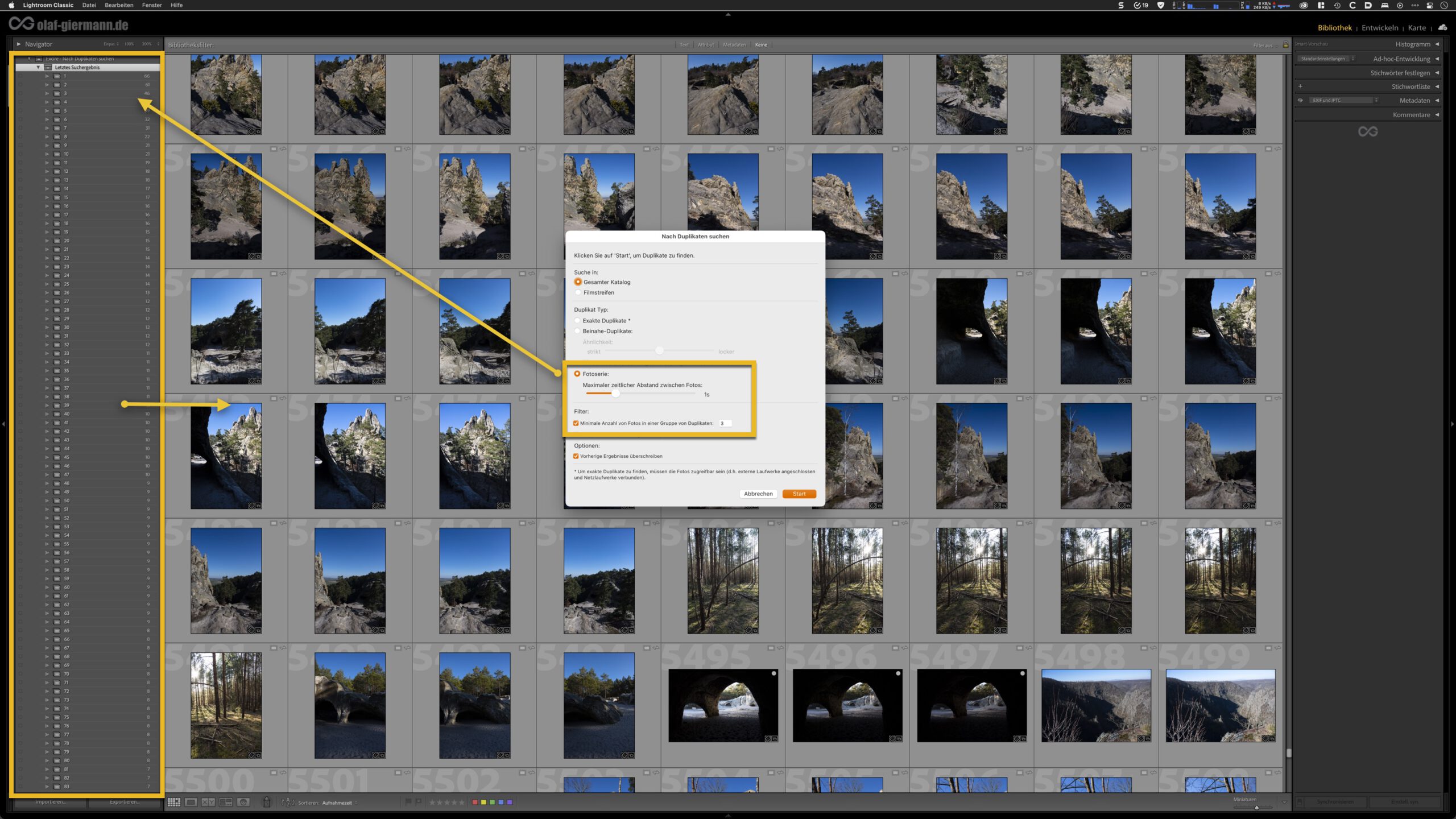Click the Abbrechen button
Viewport: 1456px width, 819px height.
(x=758, y=494)
